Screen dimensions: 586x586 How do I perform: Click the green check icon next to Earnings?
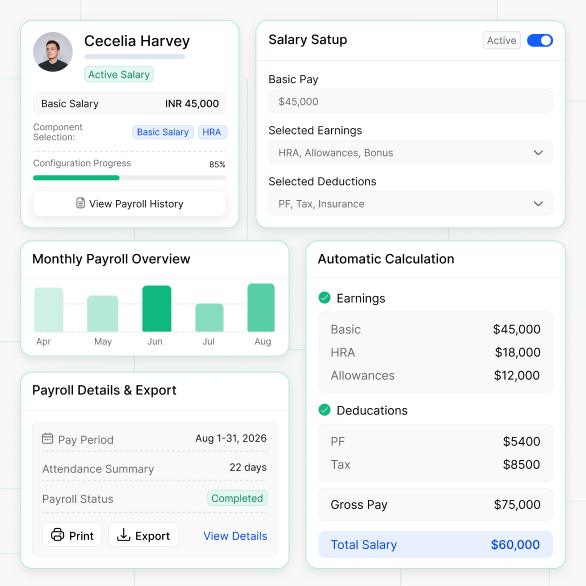tap(324, 297)
